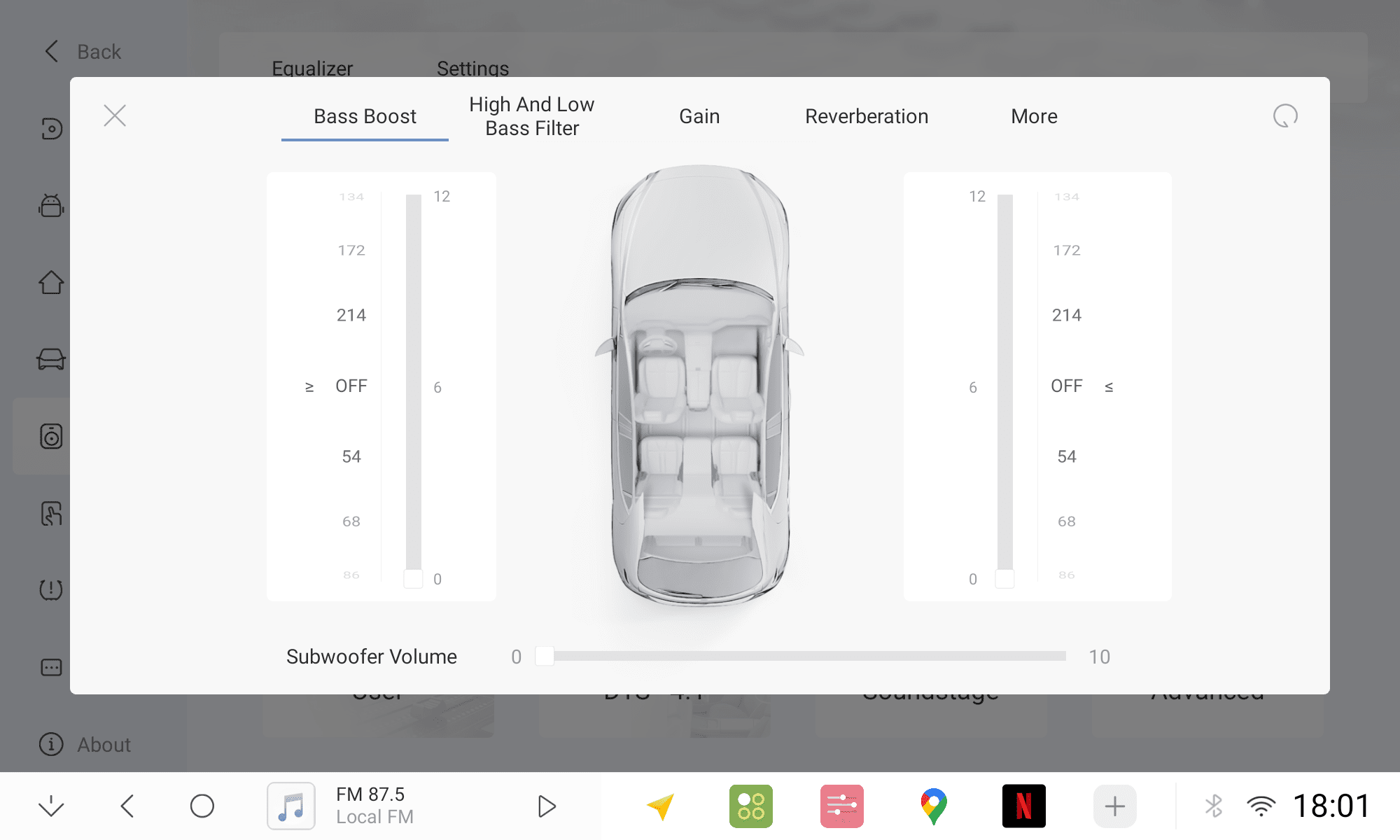1400x840 pixels.
Task: Select 172 in the left frequency picker
Action: (351, 250)
